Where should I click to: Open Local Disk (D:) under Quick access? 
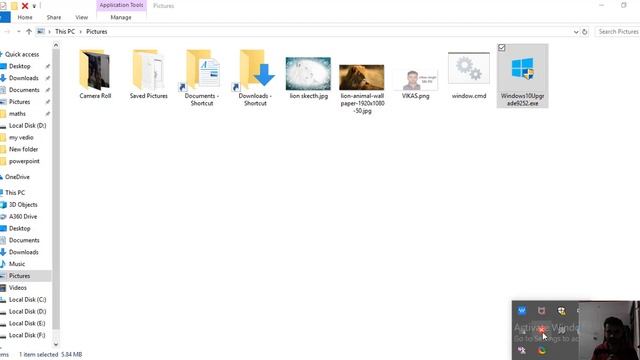[27, 125]
